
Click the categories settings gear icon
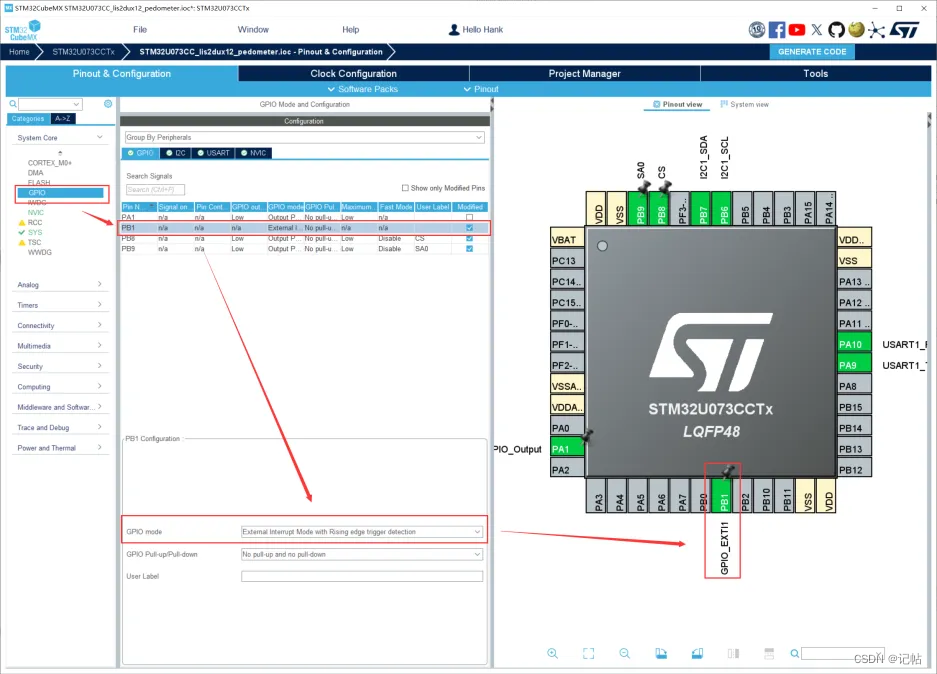108,103
